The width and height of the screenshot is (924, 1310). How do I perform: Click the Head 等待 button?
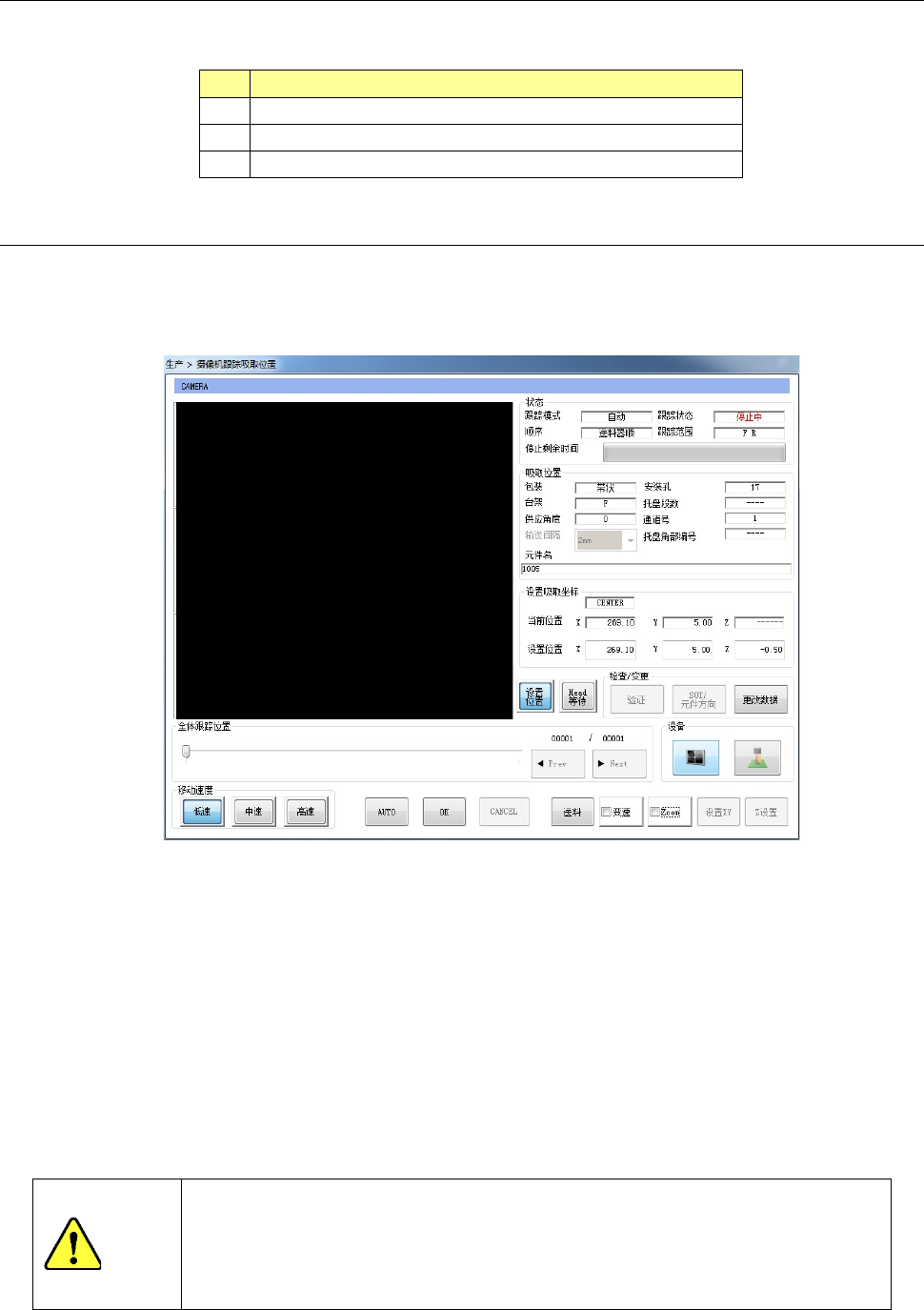click(577, 696)
